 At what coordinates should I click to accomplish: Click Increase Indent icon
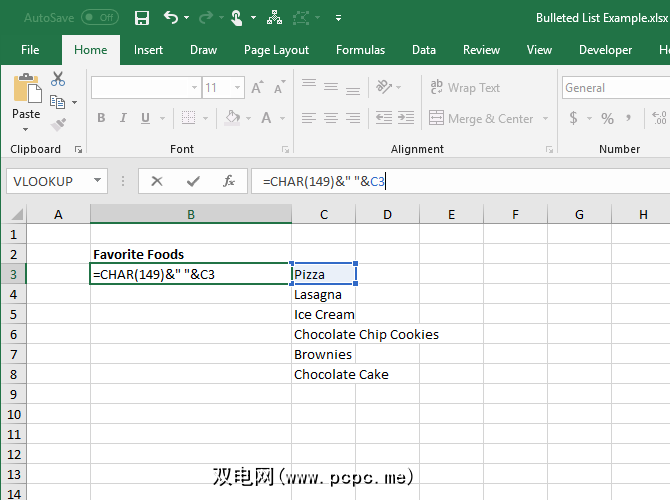coord(406,118)
